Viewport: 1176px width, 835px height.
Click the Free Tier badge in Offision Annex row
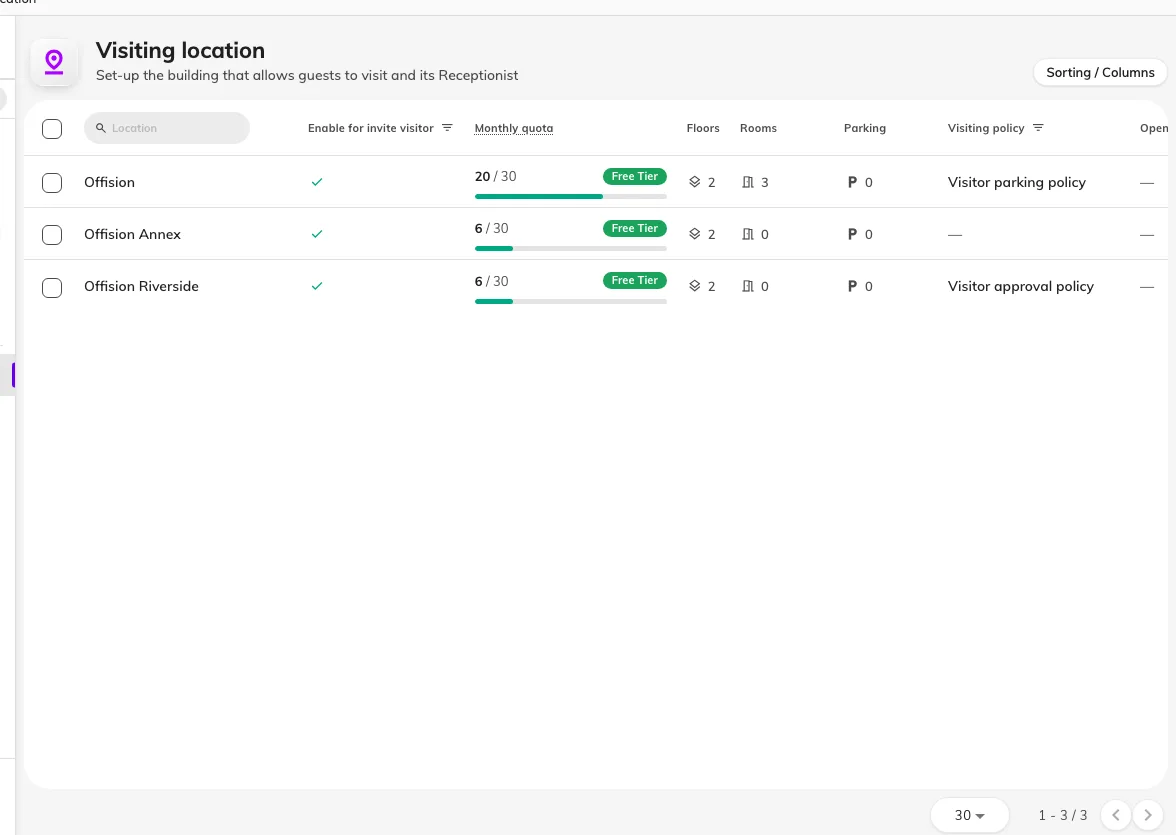click(634, 228)
